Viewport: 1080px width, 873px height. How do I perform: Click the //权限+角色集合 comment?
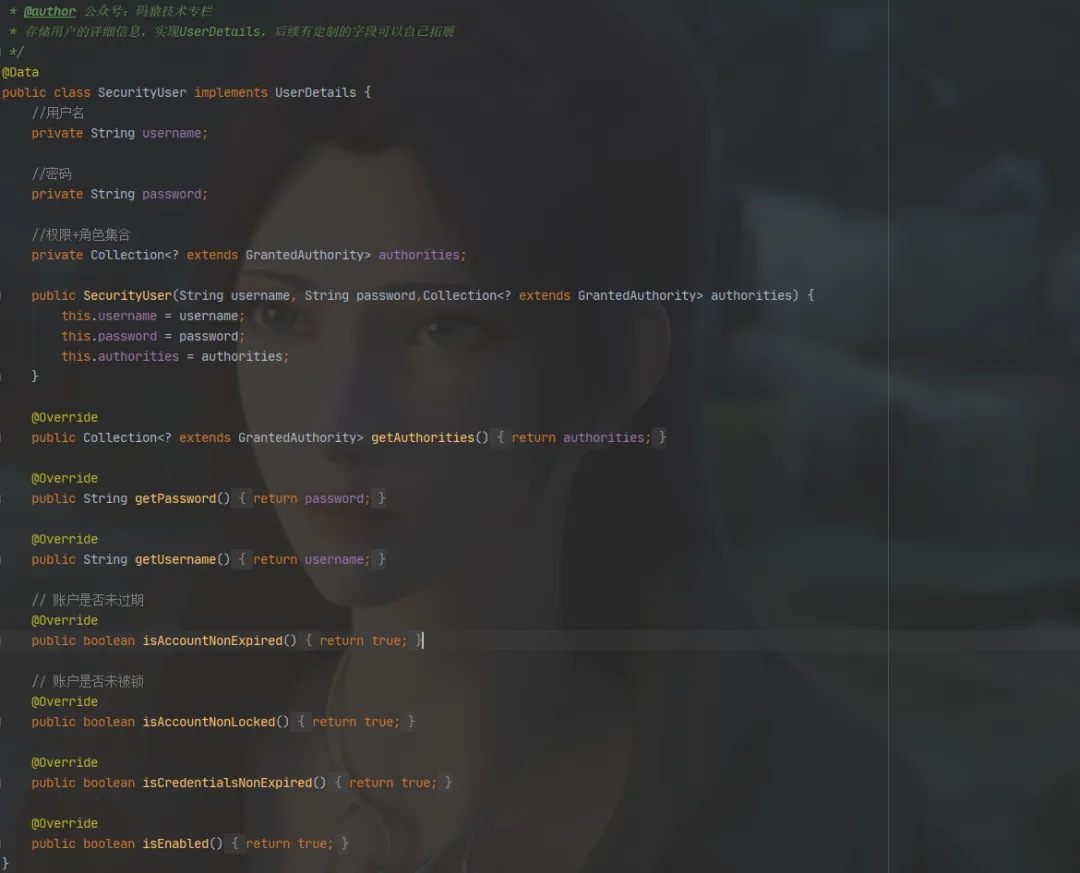(81, 234)
